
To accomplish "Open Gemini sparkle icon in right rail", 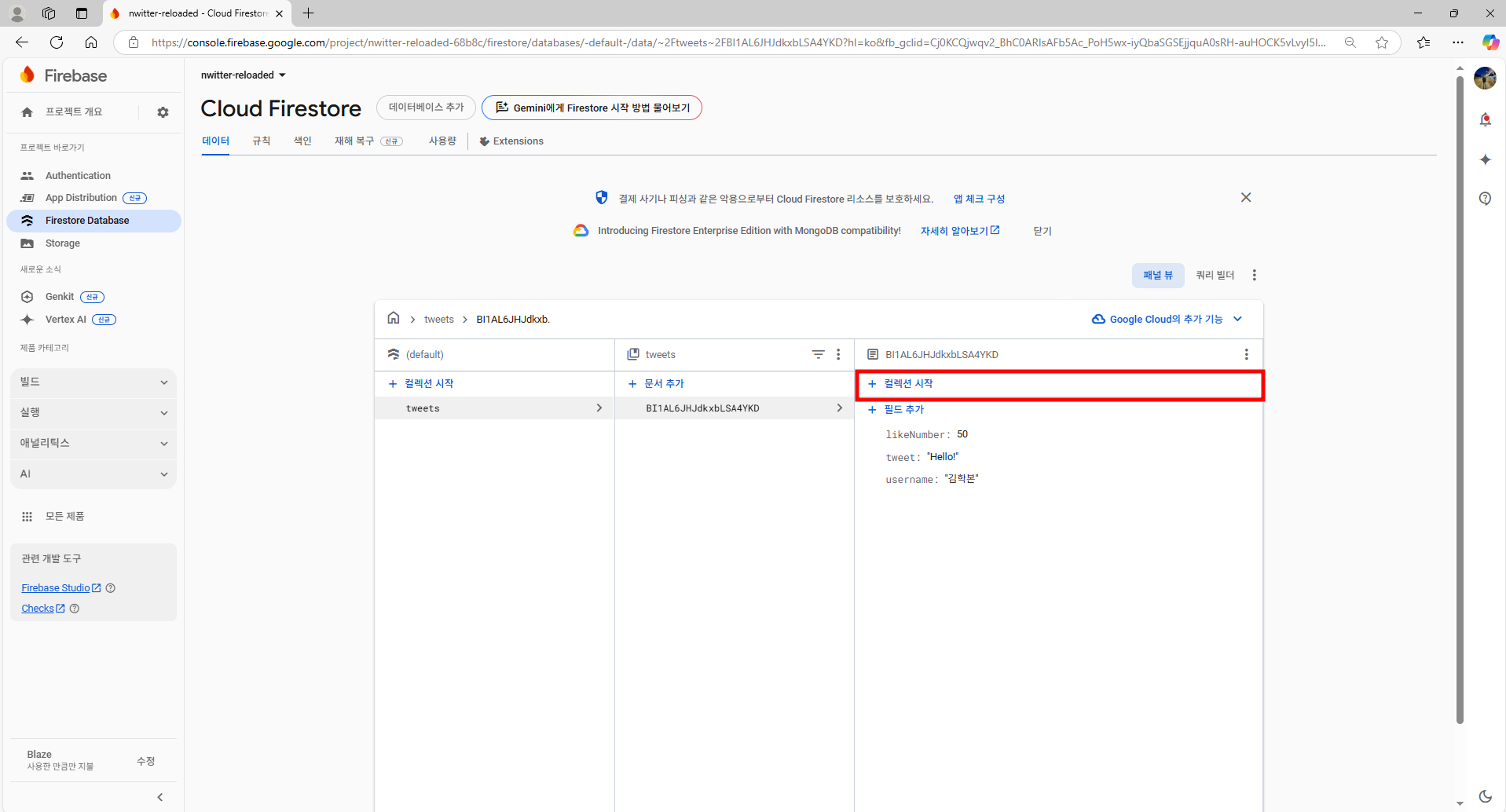I will pyautogui.click(x=1485, y=159).
